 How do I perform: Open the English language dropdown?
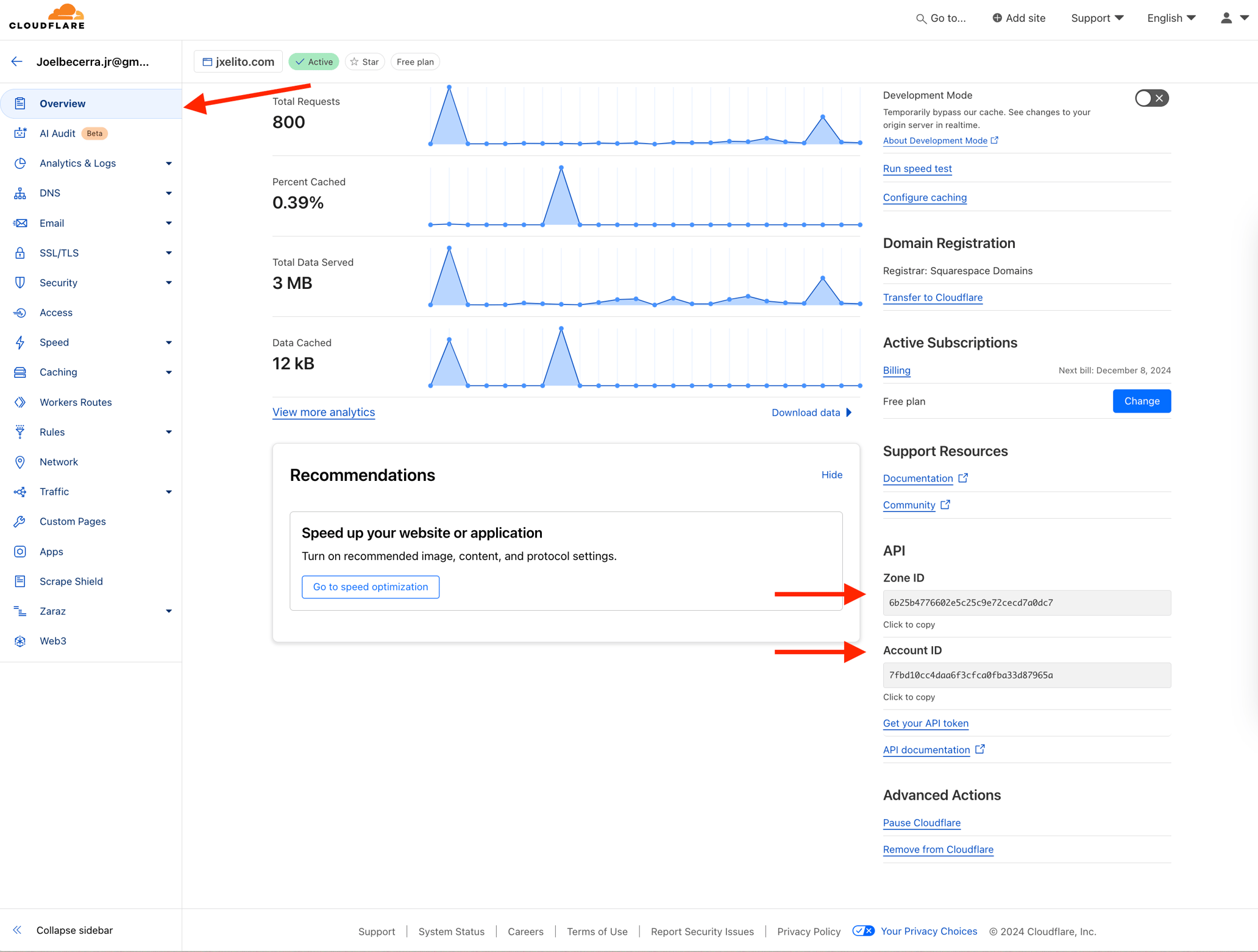tap(1171, 18)
